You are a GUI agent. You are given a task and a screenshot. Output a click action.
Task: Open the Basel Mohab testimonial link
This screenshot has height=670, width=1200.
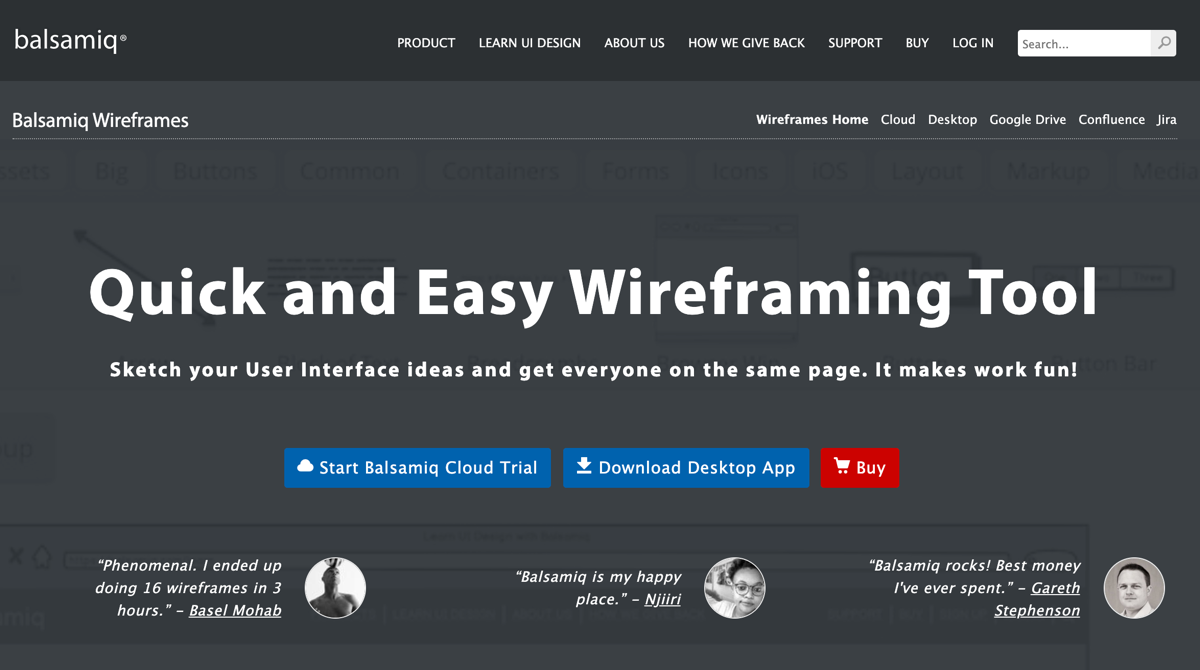coord(235,610)
